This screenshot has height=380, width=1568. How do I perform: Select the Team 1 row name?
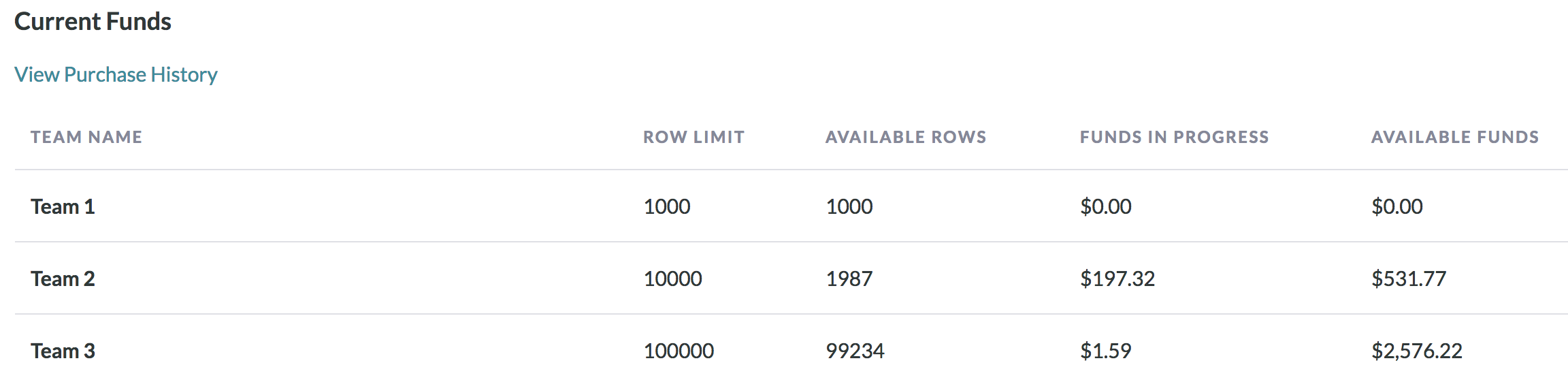click(x=63, y=206)
